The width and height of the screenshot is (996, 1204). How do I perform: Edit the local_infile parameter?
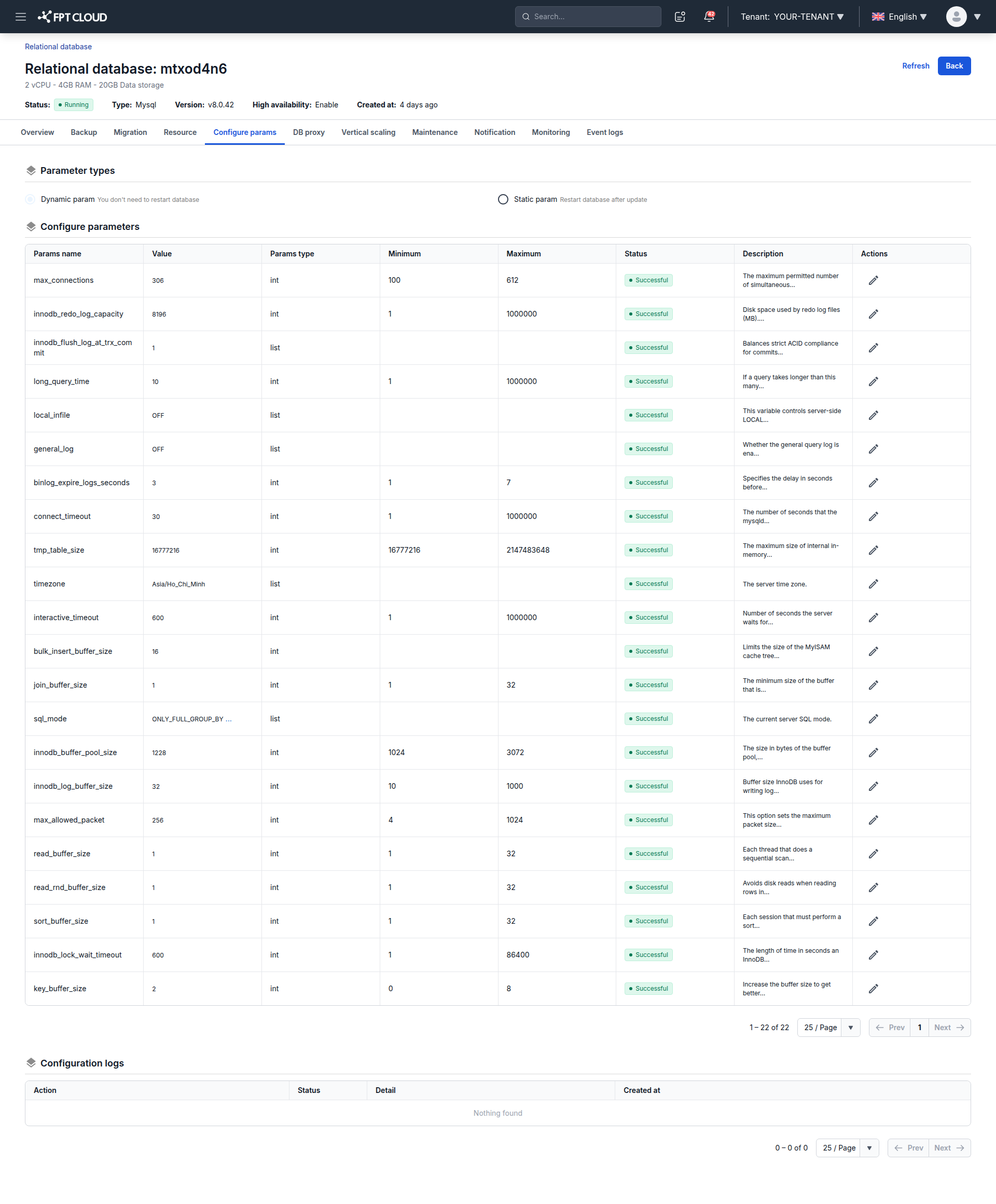[873, 415]
